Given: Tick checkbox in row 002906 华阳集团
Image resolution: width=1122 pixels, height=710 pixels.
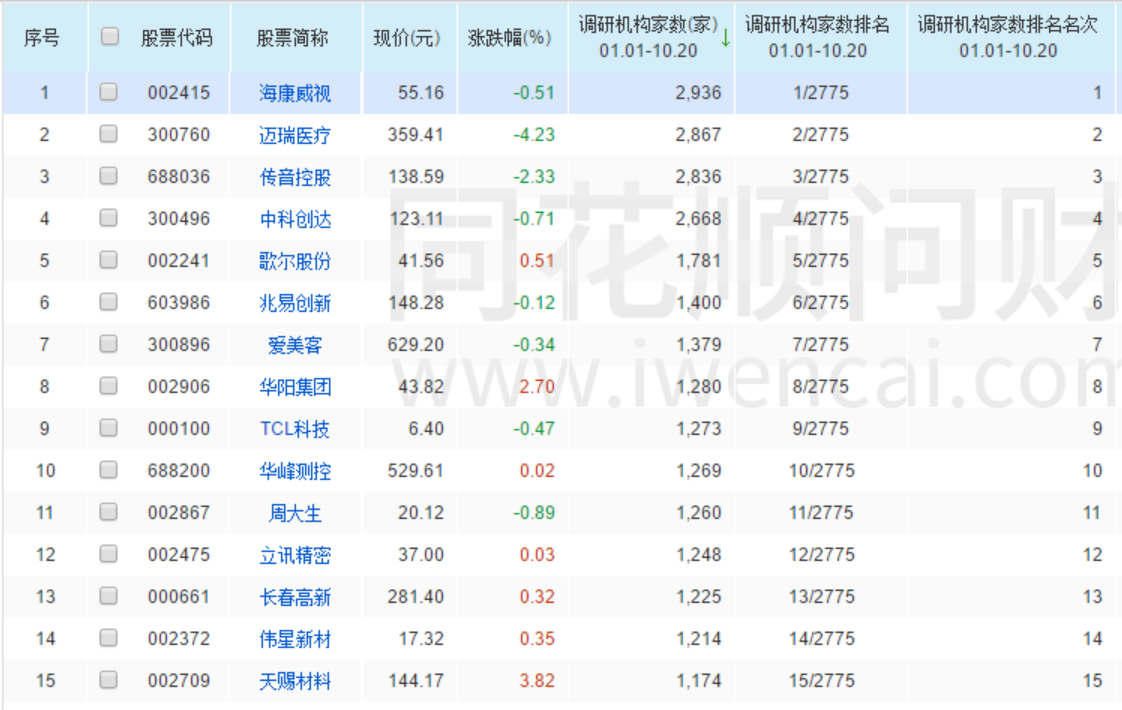Looking at the screenshot, I should (x=109, y=386).
